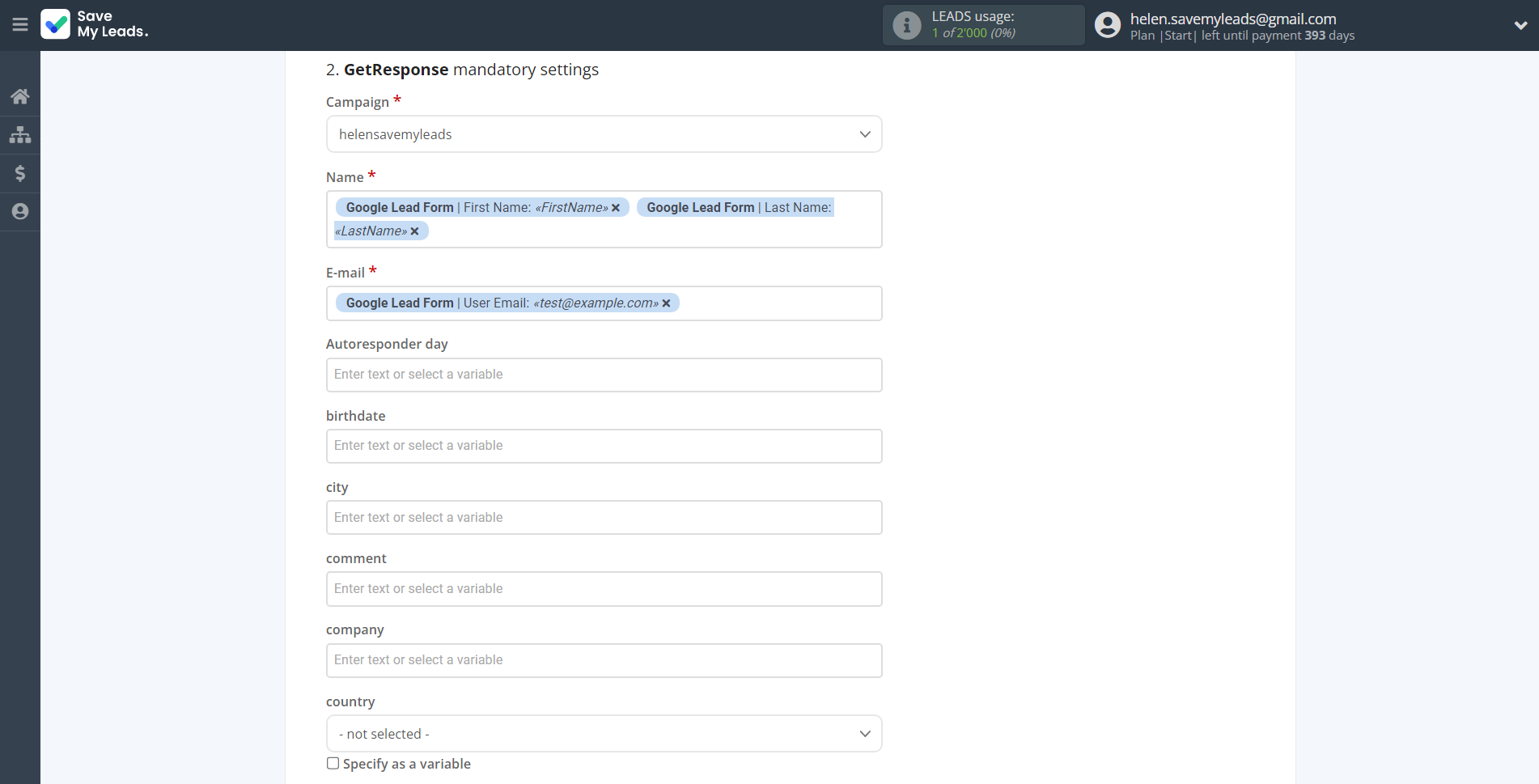The width and height of the screenshot is (1539, 784).
Task: Open the Campaign dropdown
Action: pyautogui.click(x=604, y=134)
